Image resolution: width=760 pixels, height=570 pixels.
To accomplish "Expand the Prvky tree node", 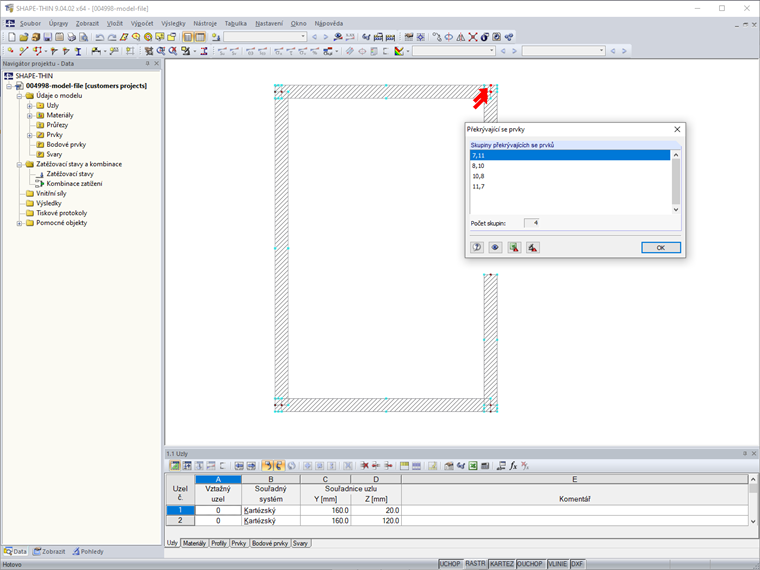I will point(30,135).
